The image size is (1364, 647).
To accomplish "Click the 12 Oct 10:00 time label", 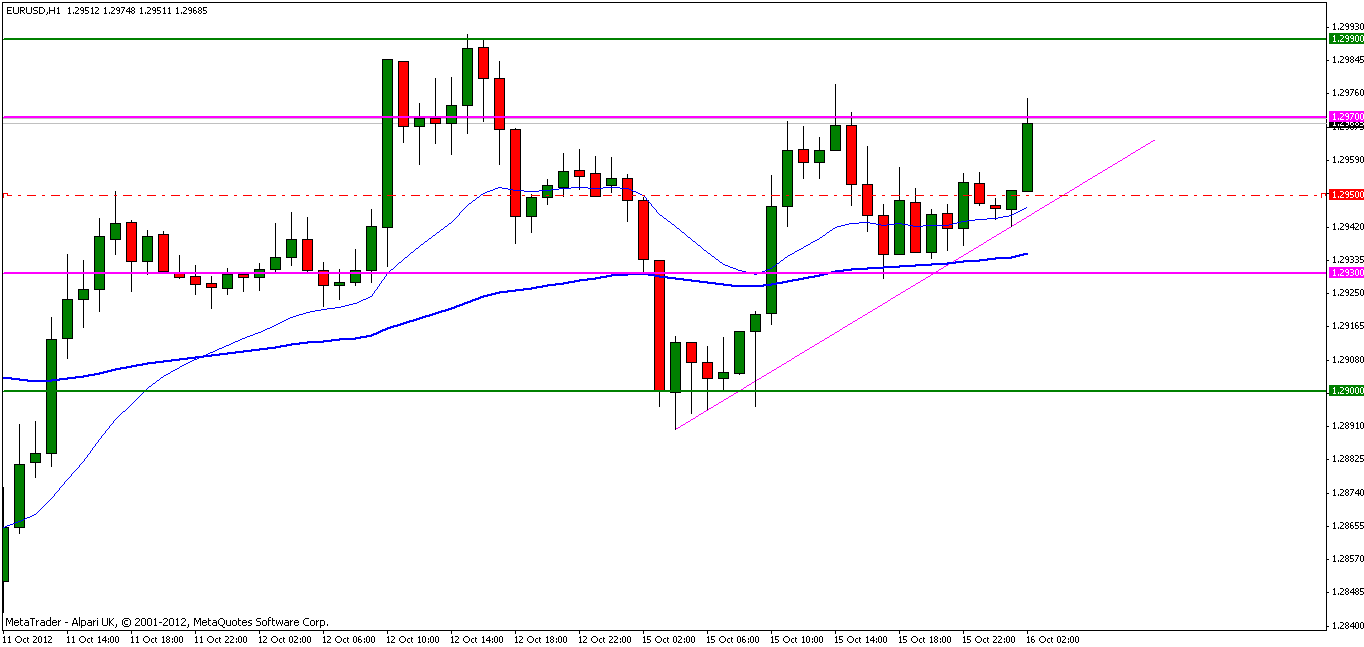I will (x=413, y=638).
